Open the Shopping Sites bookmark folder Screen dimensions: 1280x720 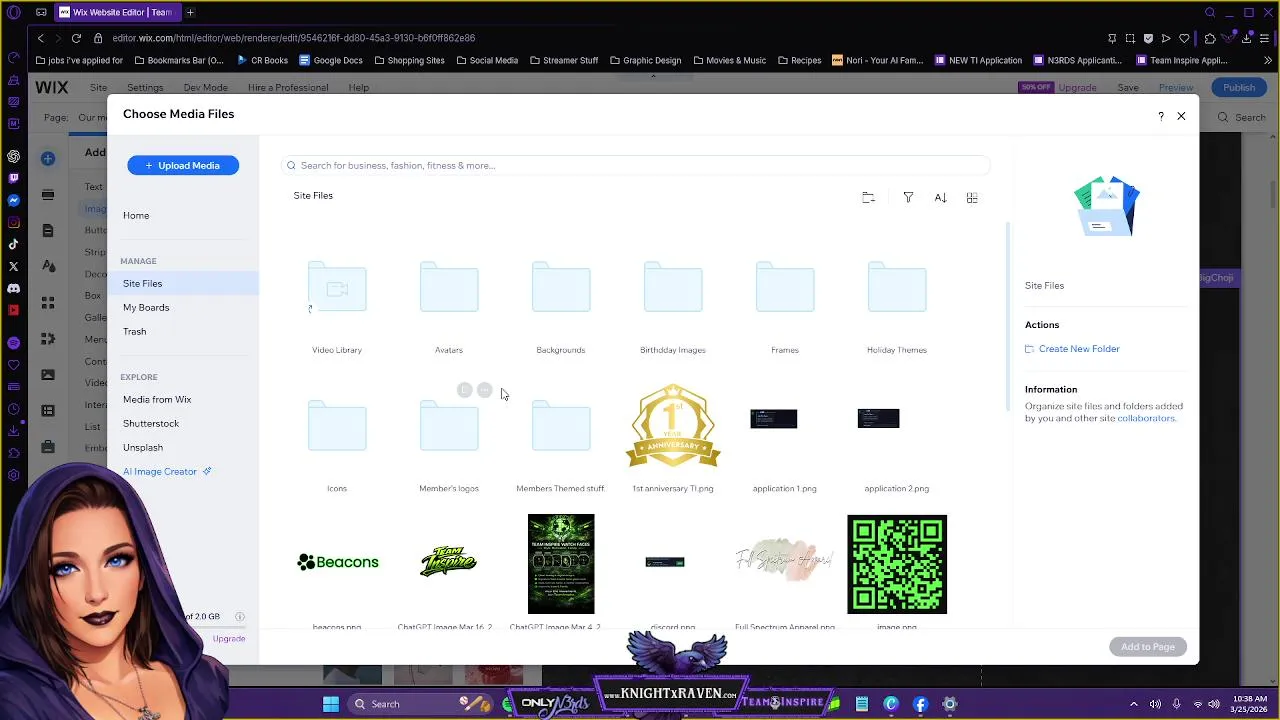pos(409,60)
